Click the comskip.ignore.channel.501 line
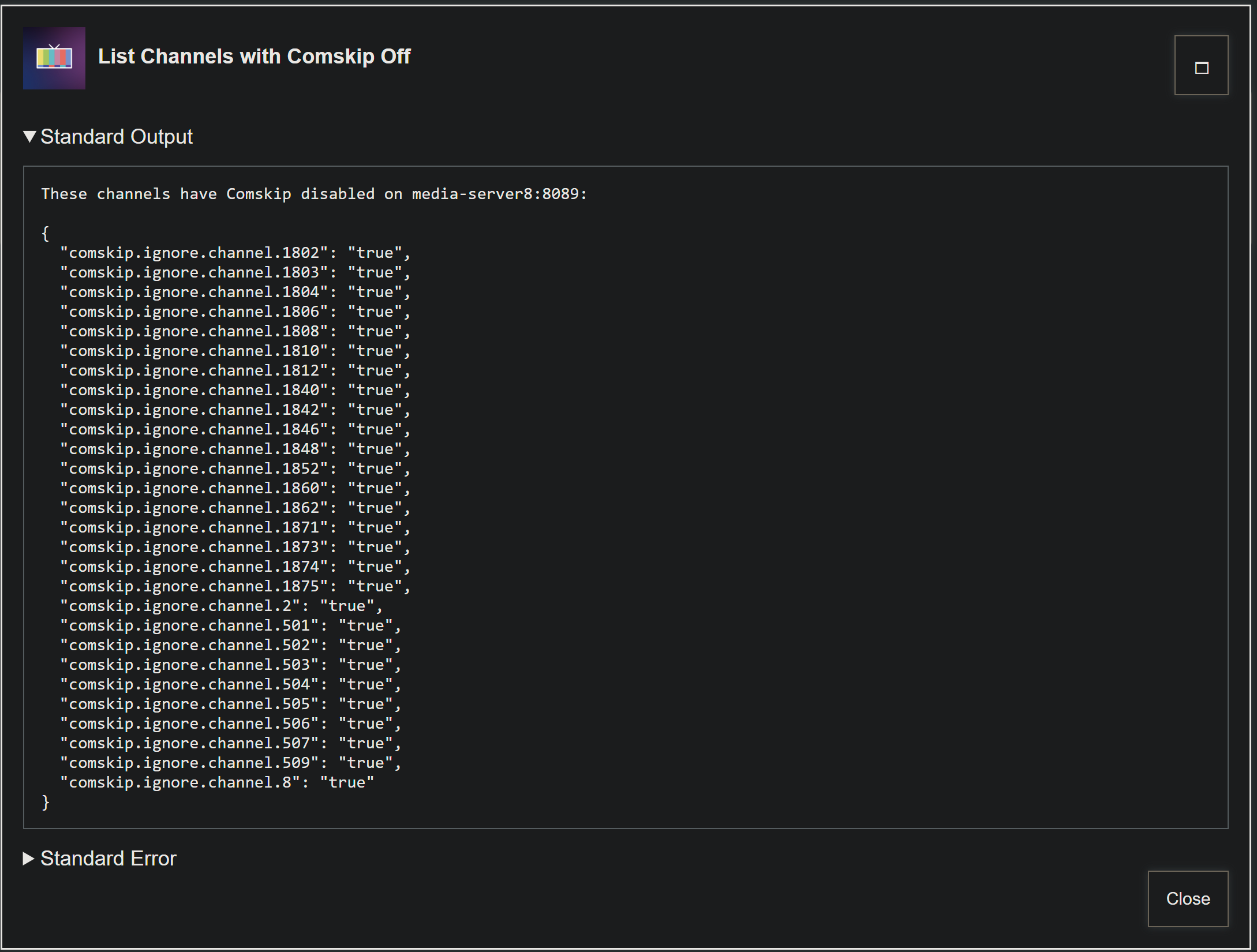The image size is (1257, 952). (230, 625)
